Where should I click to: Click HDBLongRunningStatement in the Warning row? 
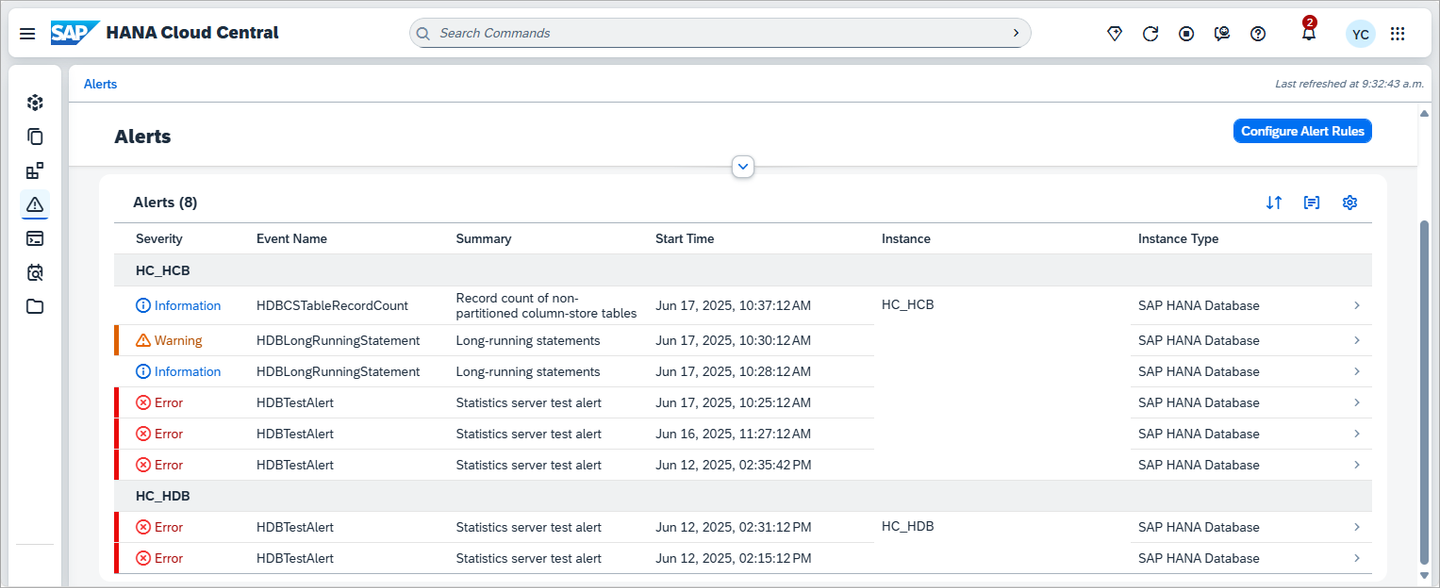coord(338,340)
